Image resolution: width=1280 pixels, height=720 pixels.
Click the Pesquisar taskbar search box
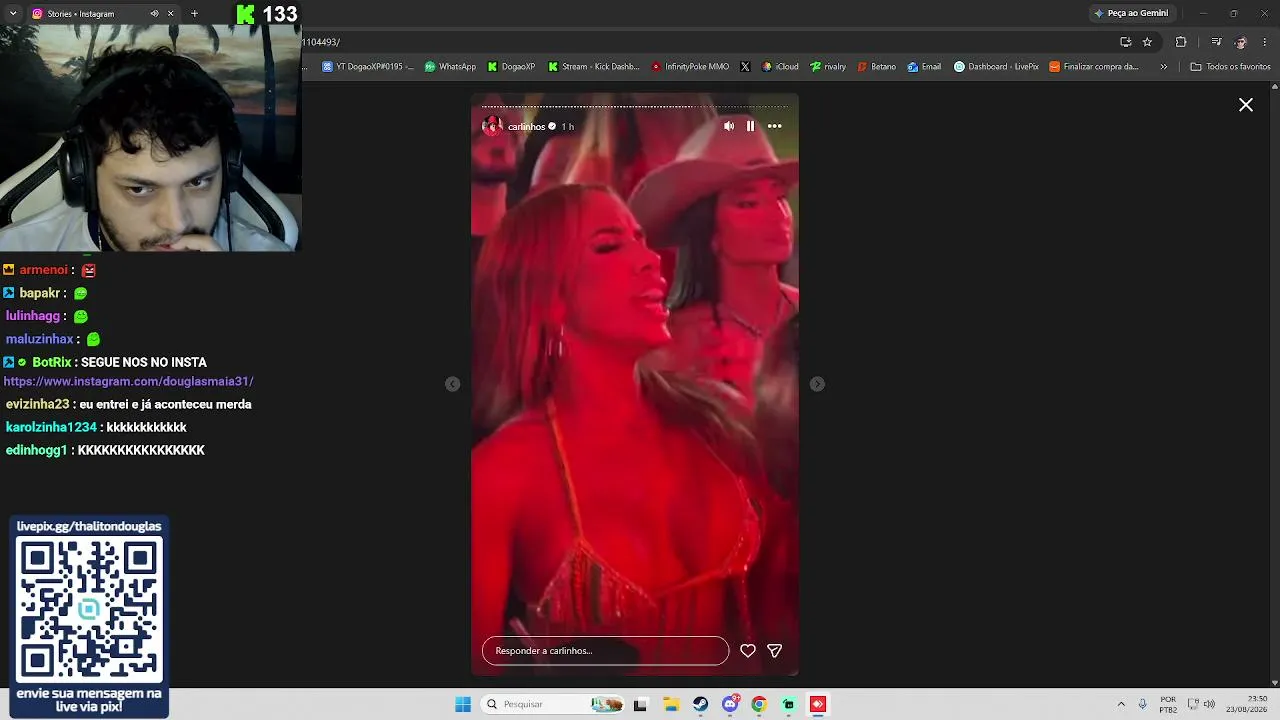(552, 704)
